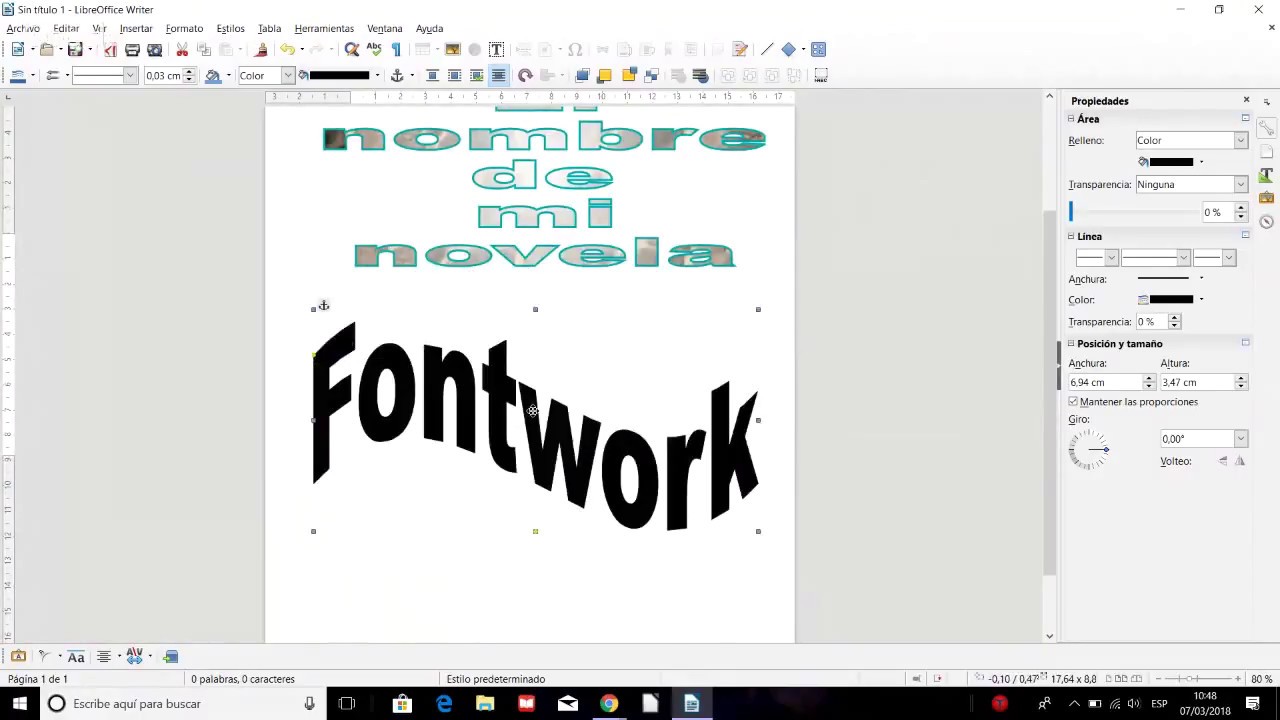Click the Save document icon
1280x720 pixels.
(x=75, y=49)
